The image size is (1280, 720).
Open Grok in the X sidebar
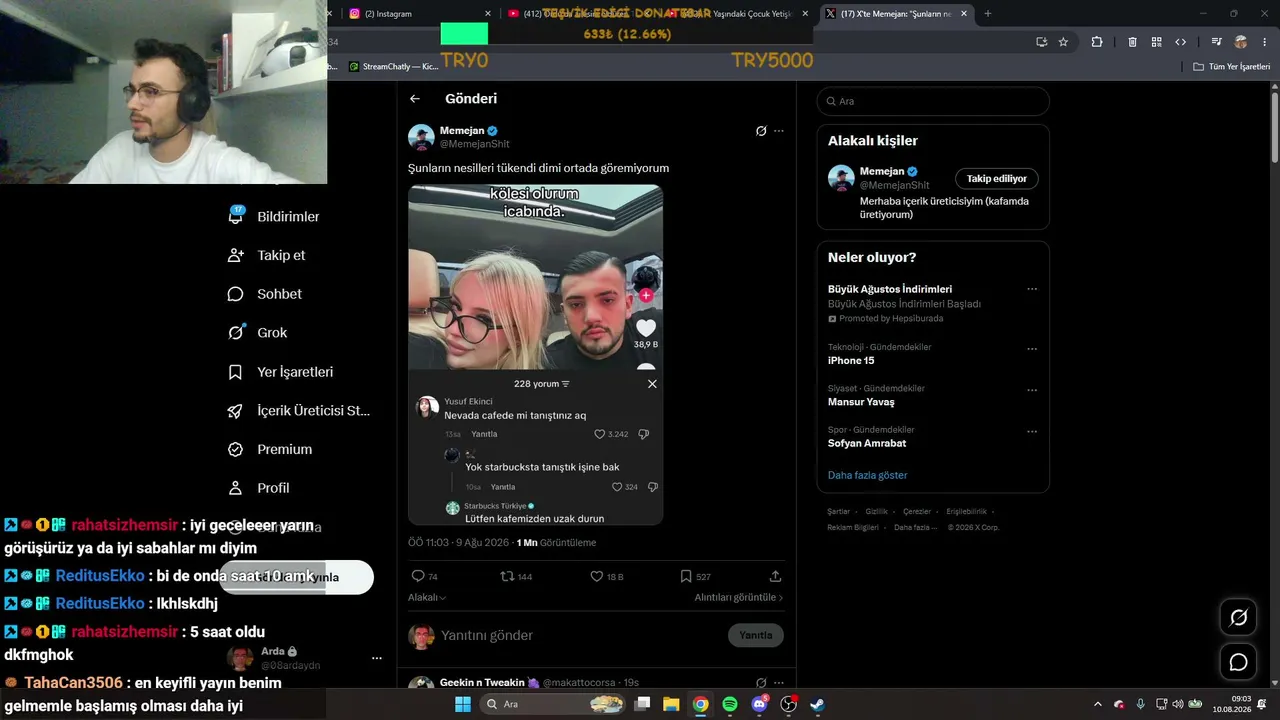(x=257, y=333)
